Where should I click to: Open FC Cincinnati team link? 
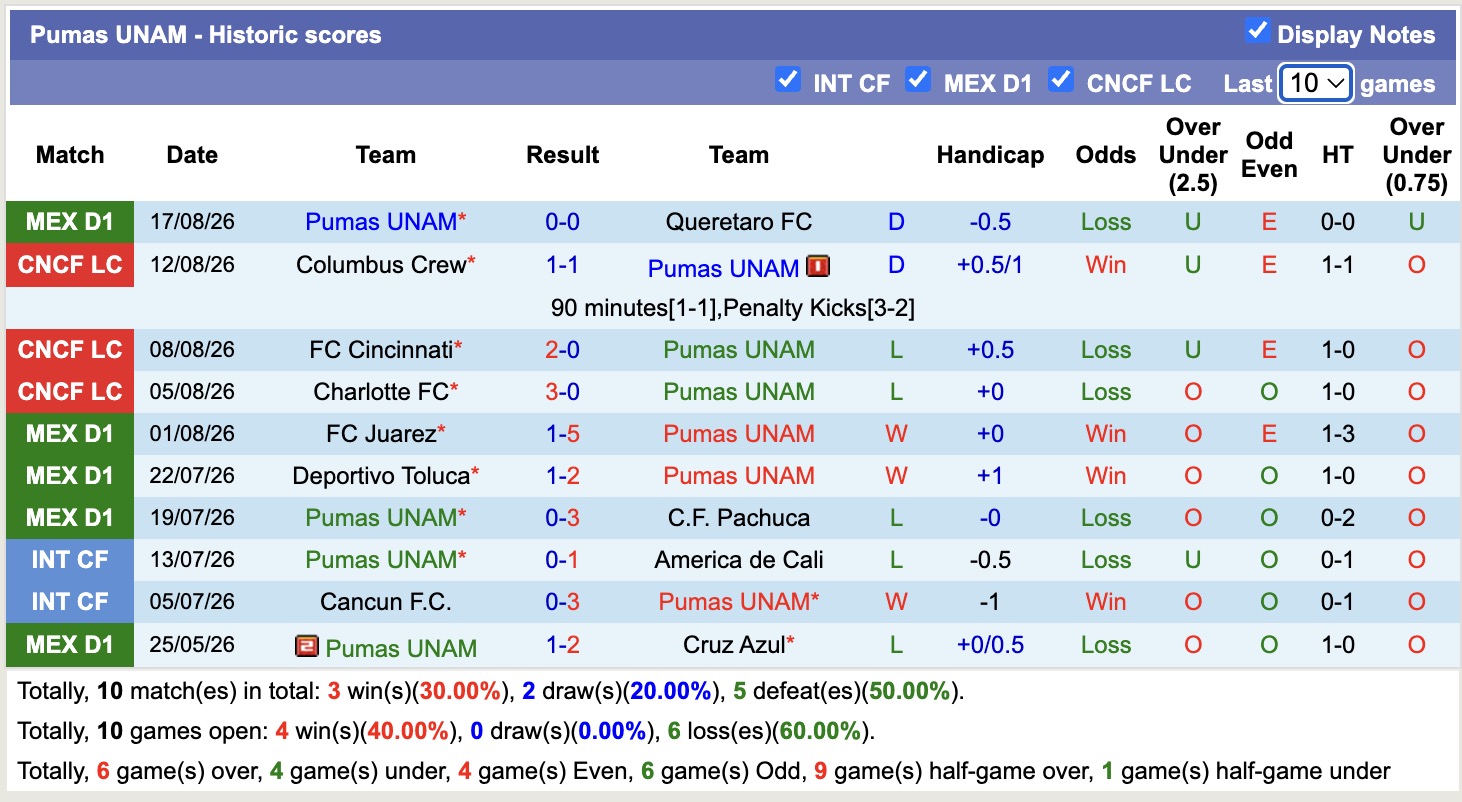coord(380,350)
